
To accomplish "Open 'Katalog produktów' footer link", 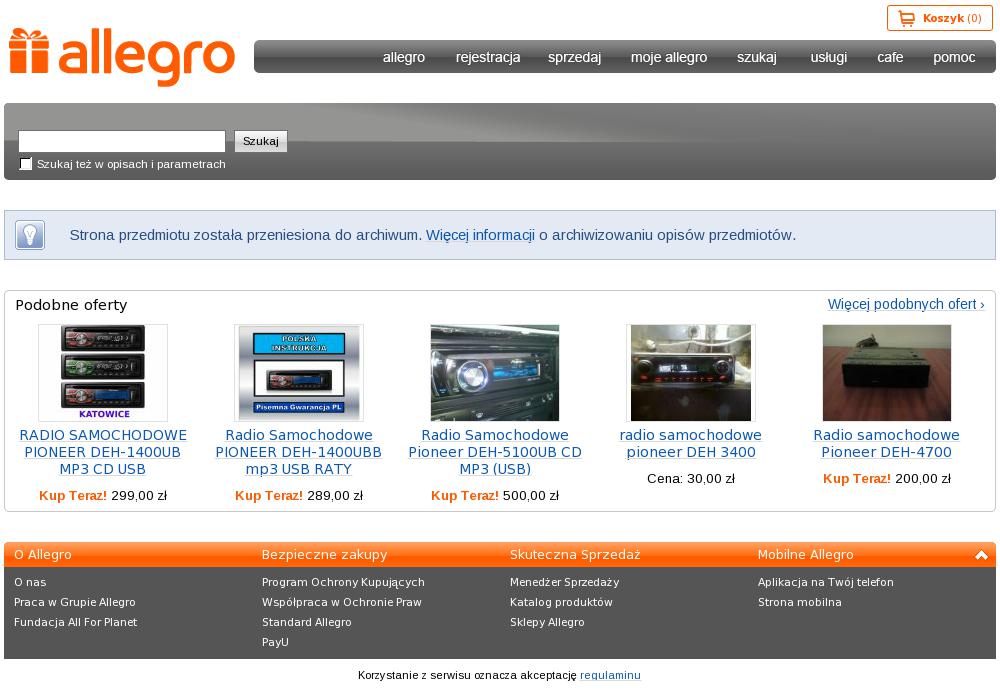I will [561, 603].
